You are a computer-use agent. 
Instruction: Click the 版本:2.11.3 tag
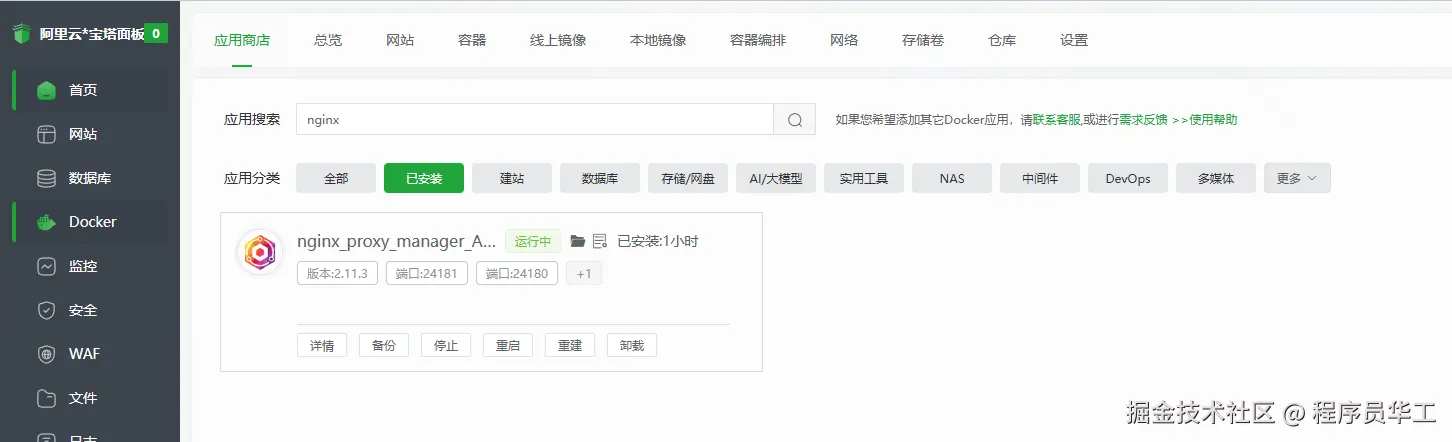tap(337, 273)
